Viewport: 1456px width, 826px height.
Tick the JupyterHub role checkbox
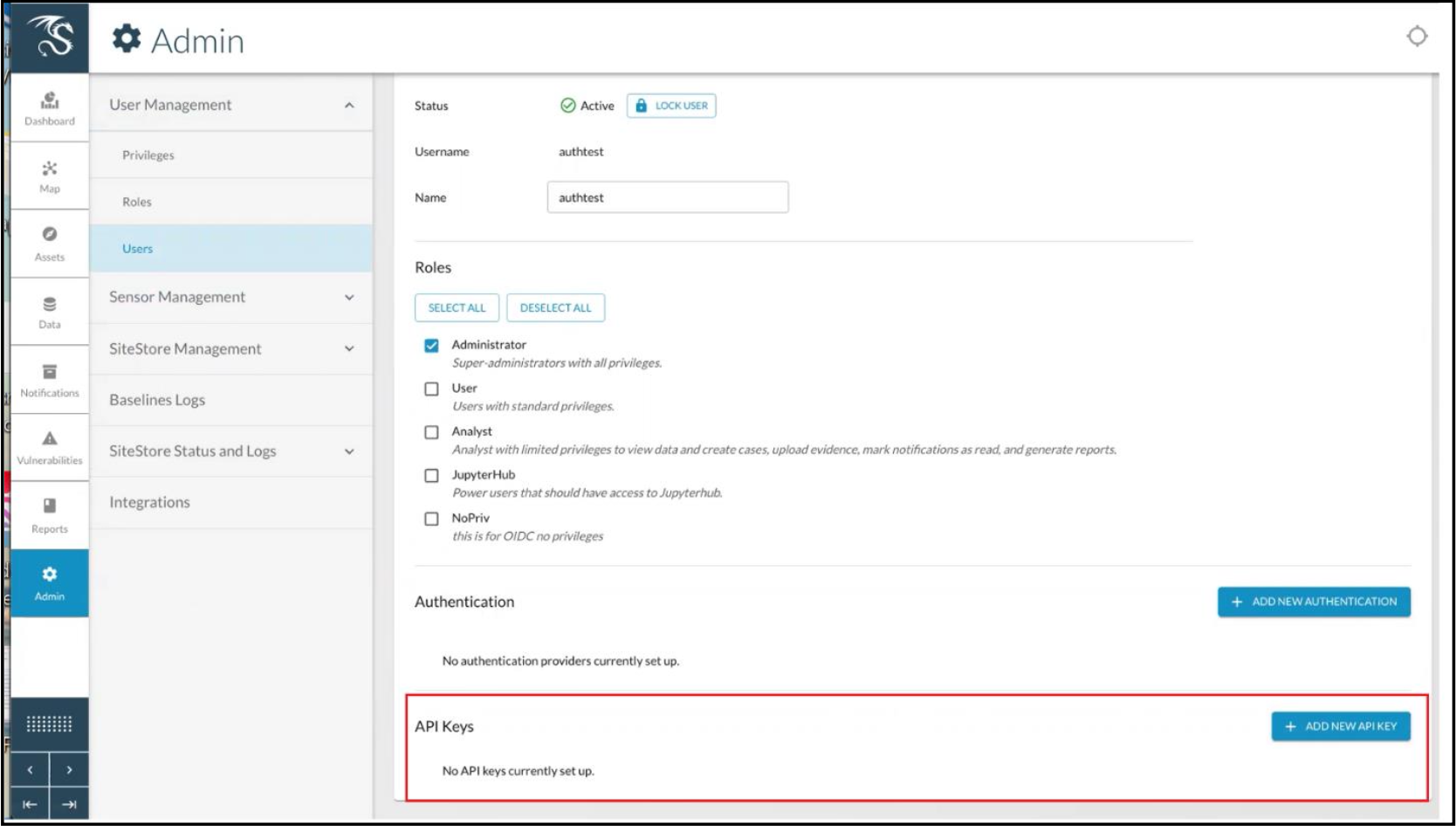pos(431,476)
